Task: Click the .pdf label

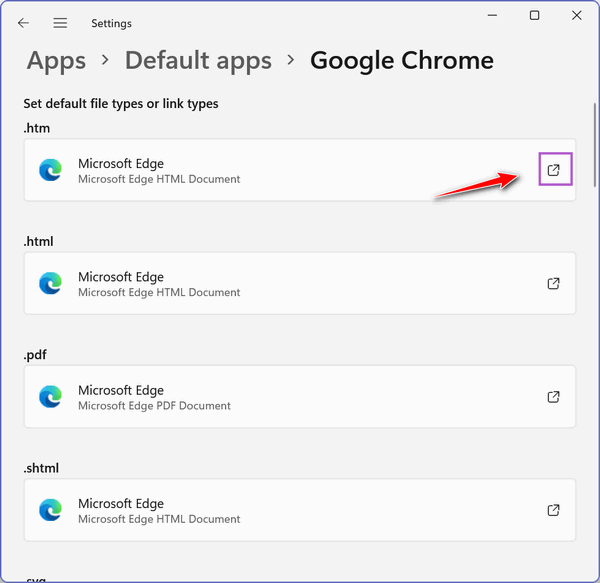Action: 35,355
